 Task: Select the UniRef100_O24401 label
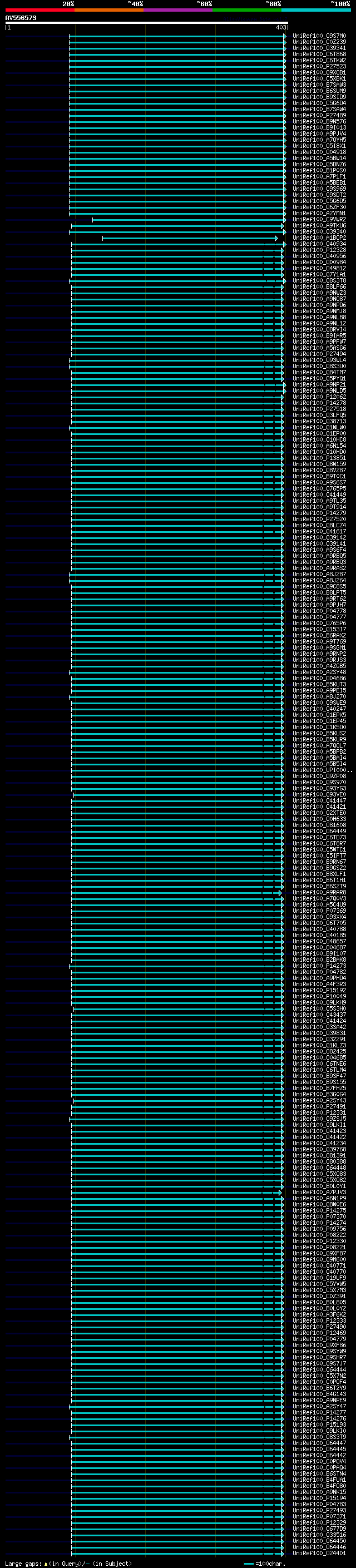click(319, 1553)
